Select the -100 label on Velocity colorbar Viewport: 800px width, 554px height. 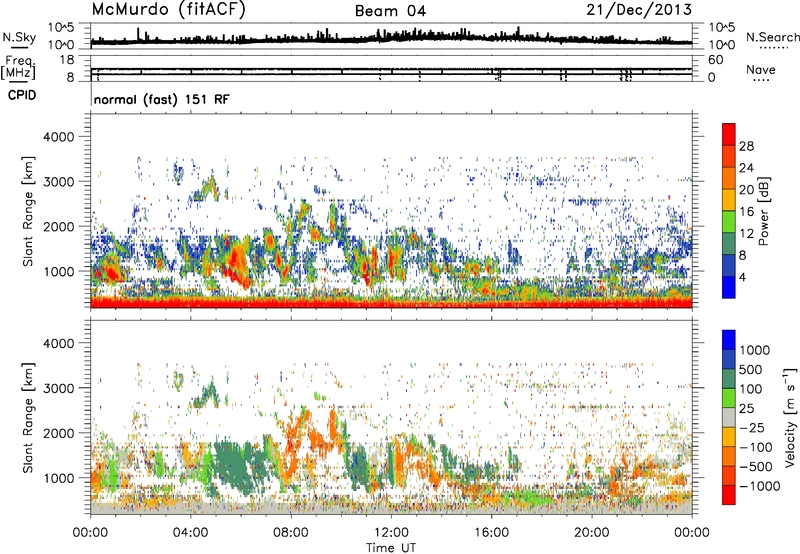tap(756, 447)
